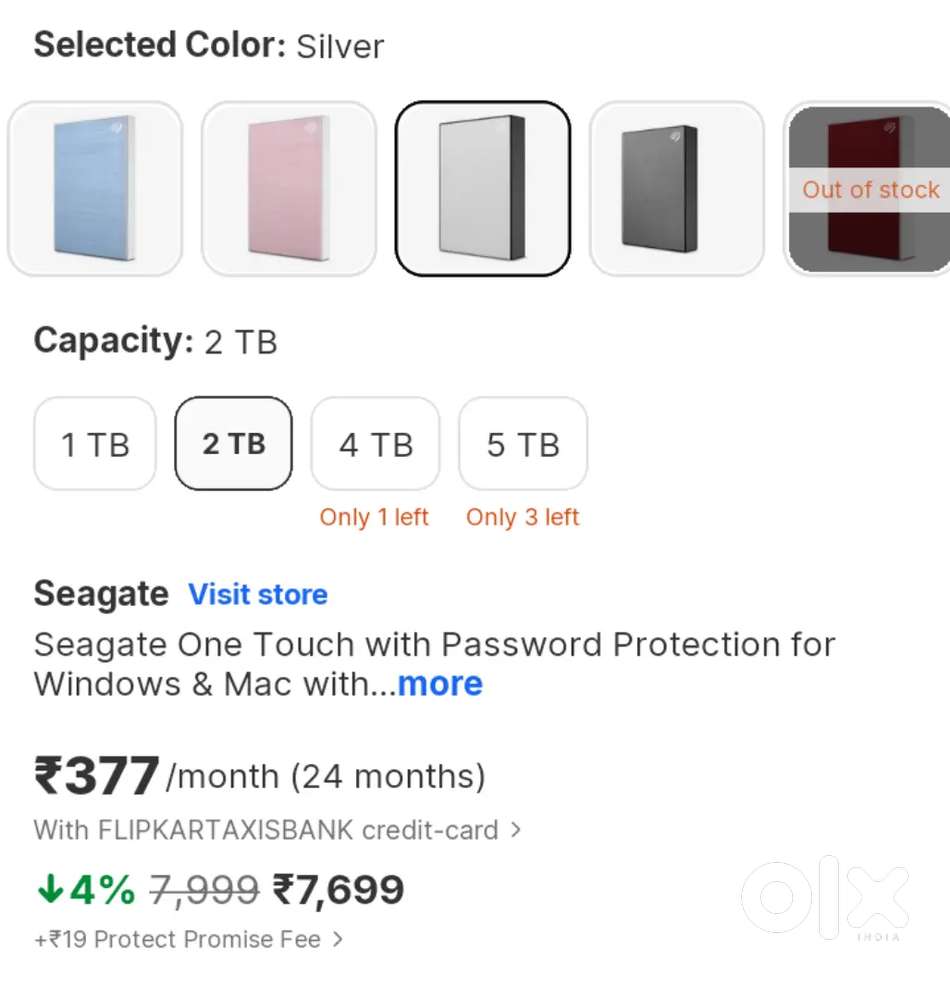Image resolution: width=950 pixels, height=999 pixels.
Task: Select 2 TB capacity option
Action: (x=234, y=444)
